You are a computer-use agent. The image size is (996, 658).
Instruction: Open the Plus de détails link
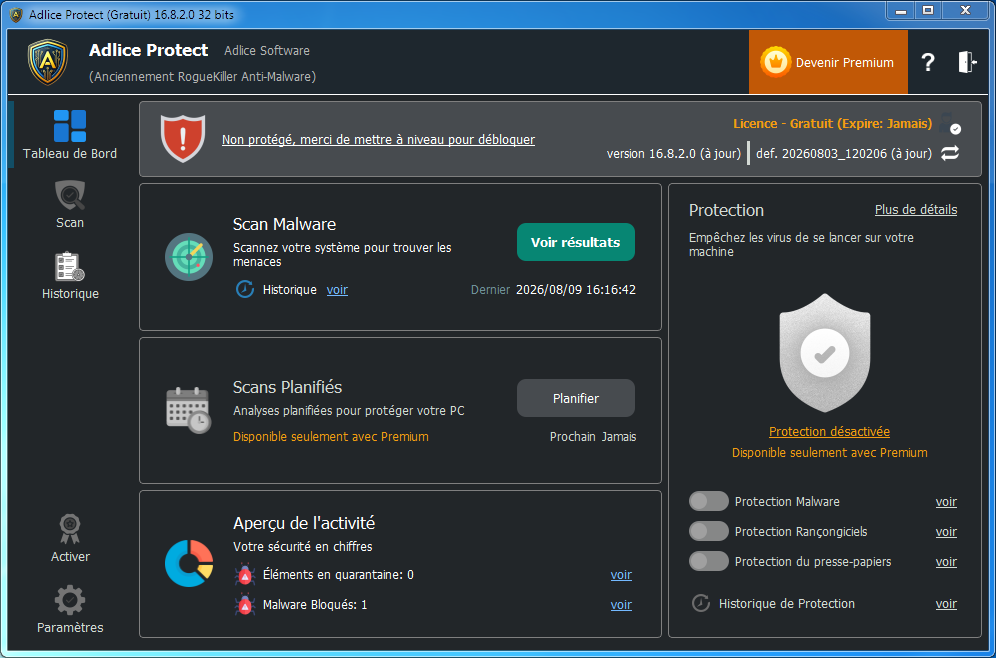916,210
